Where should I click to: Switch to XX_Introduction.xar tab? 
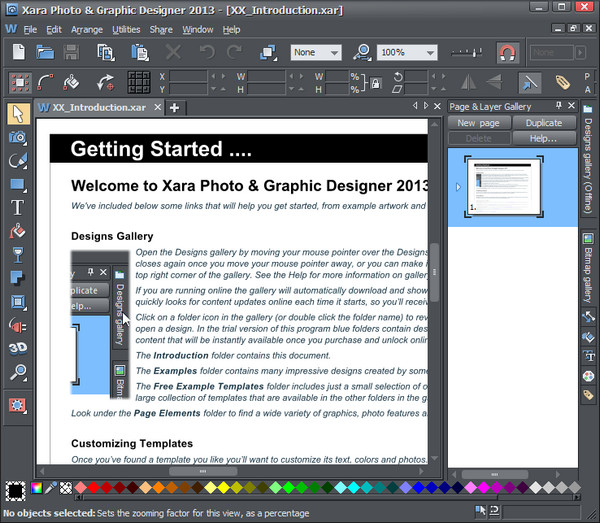[x=99, y=108]
